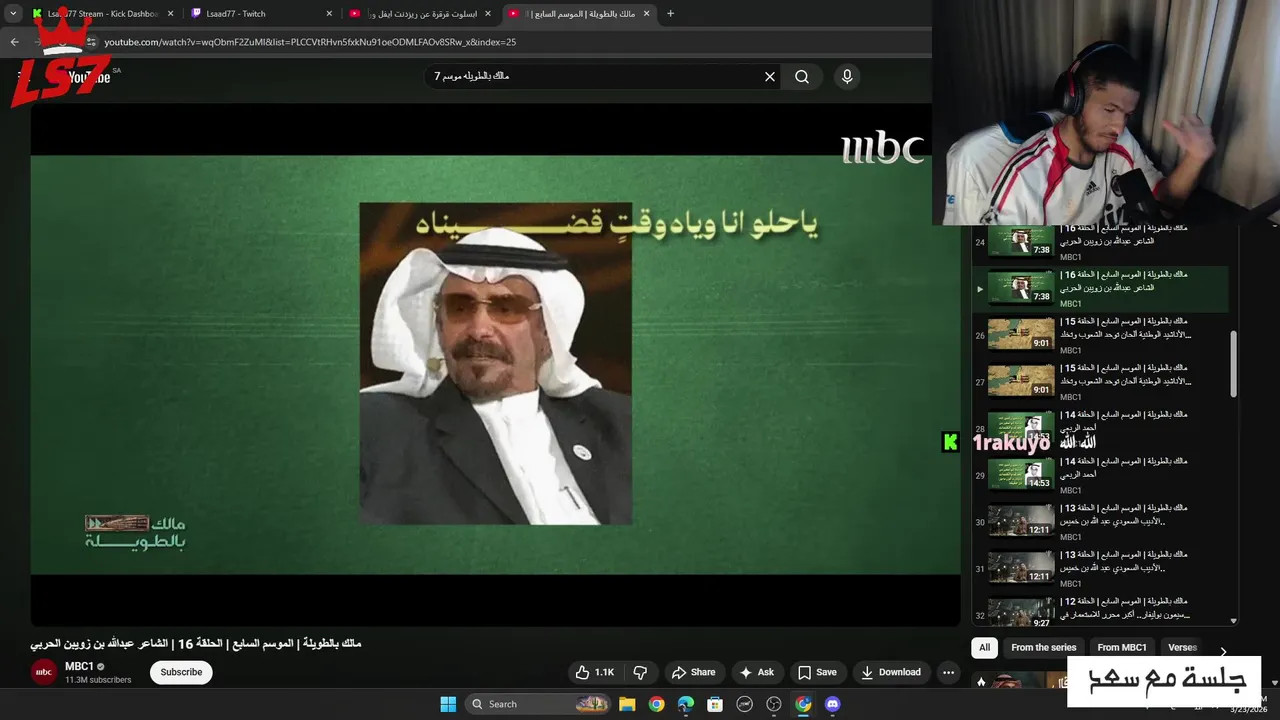Open the MBC1 channel avatar
The height and width of the screenshot is (720, 1280).
pyautogui.click(x=44, y=672)
